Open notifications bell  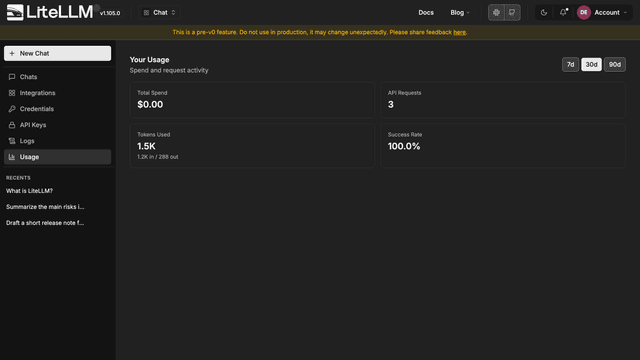[x=563, y=13]
